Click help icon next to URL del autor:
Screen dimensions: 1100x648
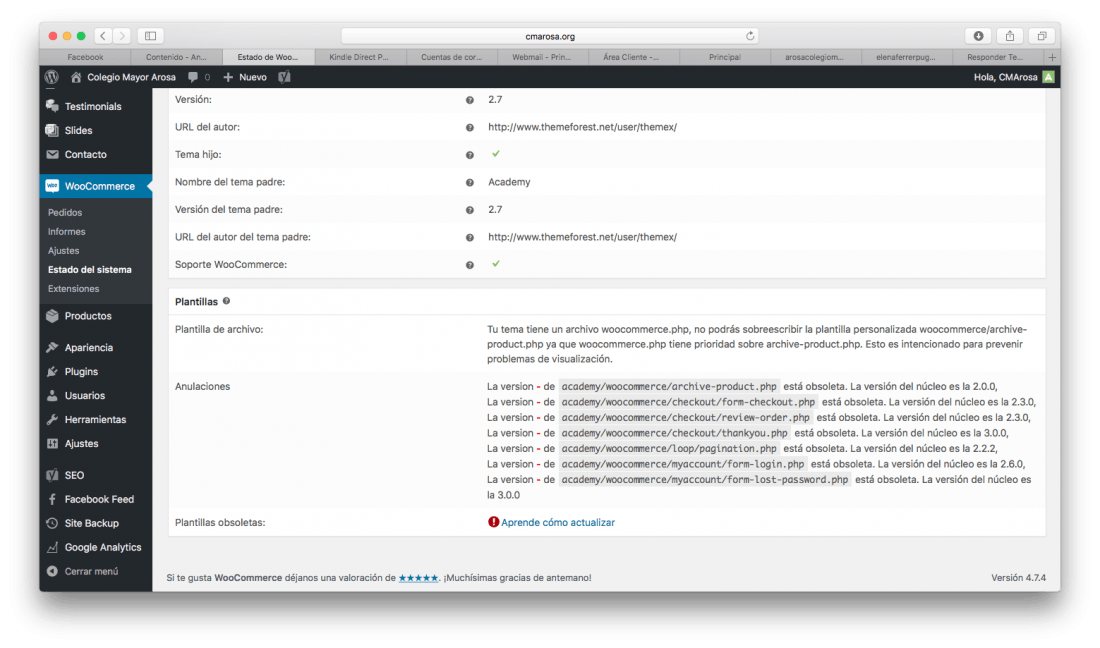click(x=469, y=128)
